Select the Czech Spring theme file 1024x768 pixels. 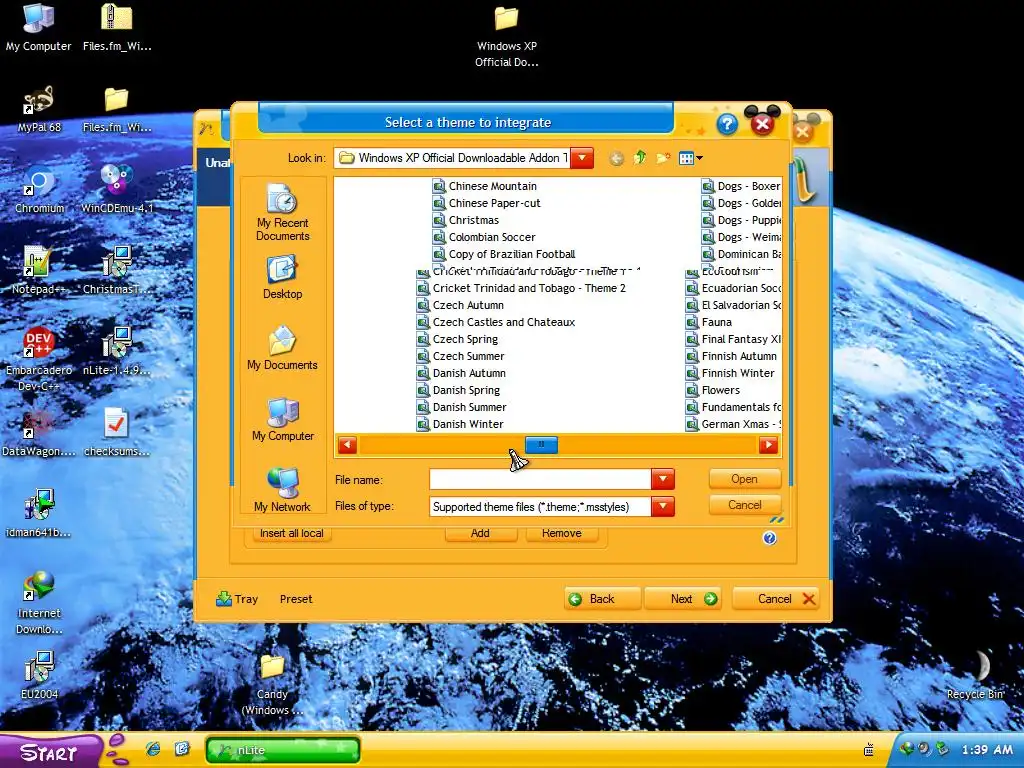(457, 339)
